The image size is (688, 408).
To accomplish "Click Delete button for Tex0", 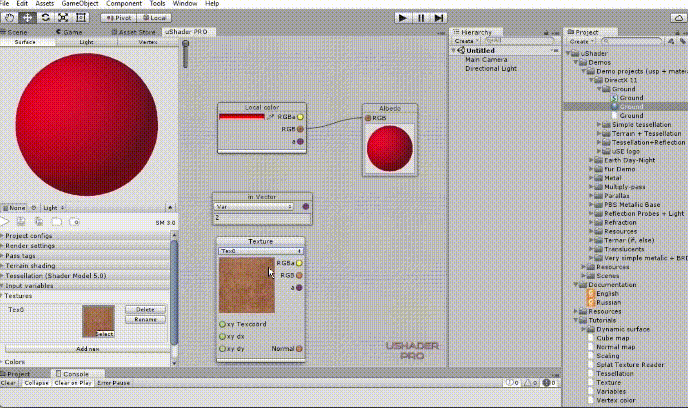I will 145,309.
